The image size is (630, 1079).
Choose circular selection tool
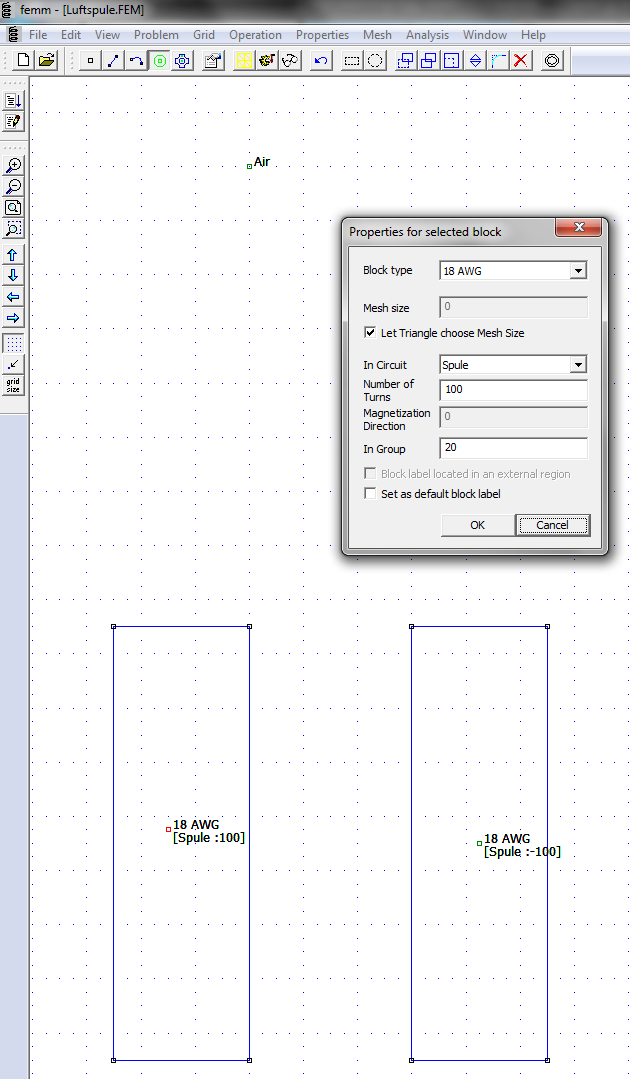pyautogui.click(x=375, y=61)
